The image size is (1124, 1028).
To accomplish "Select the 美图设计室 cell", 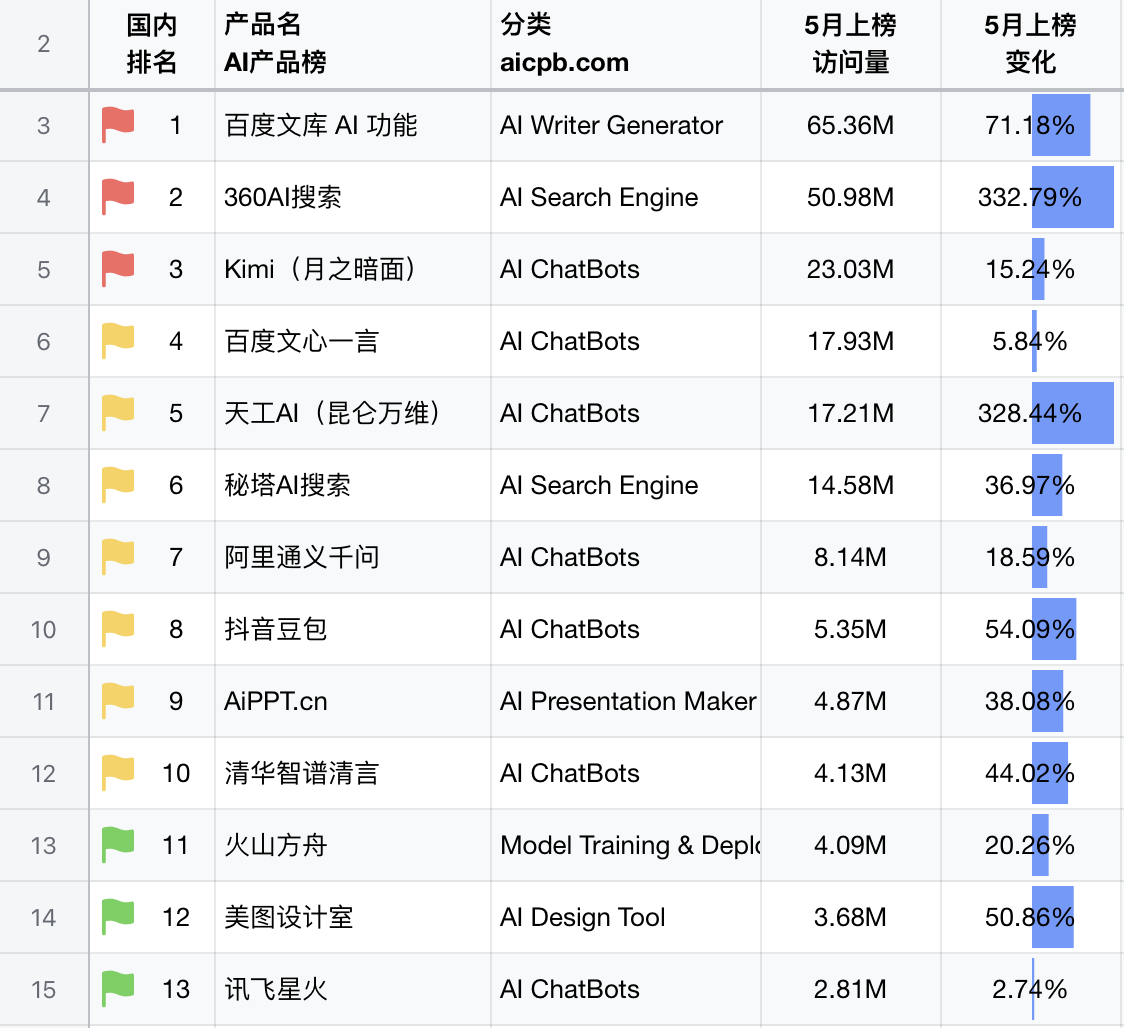I will coord(353,918).
